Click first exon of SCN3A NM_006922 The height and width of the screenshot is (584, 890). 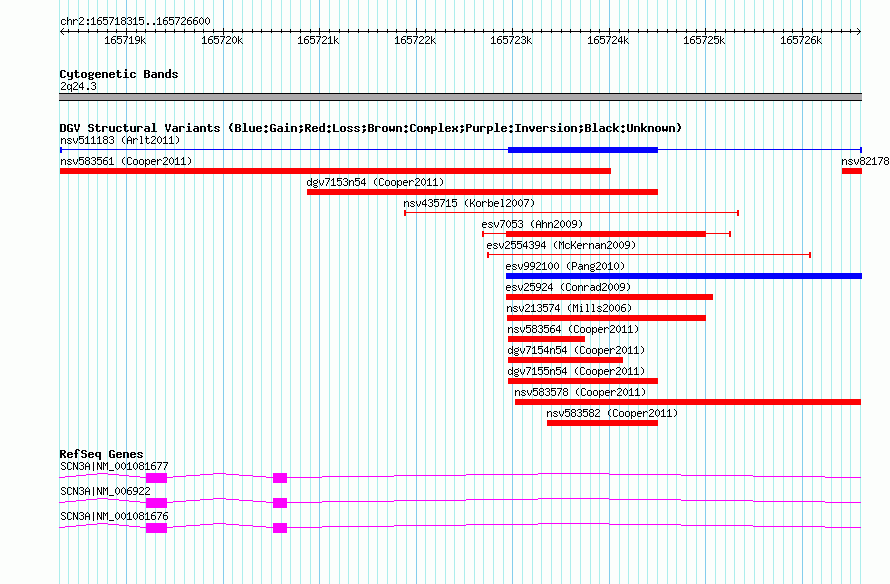point(156,503)
